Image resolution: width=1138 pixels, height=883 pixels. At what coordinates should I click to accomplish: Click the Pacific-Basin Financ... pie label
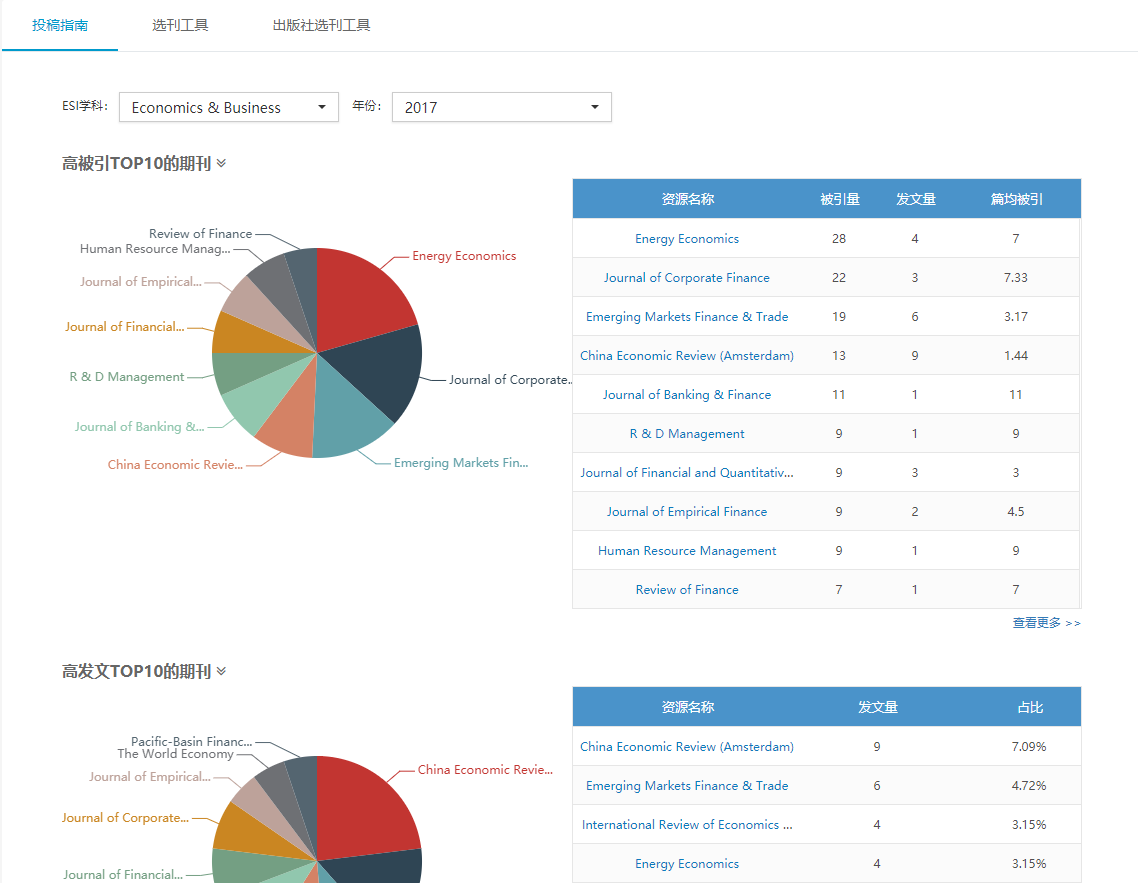pyautogui.click(x=192, y=742)
